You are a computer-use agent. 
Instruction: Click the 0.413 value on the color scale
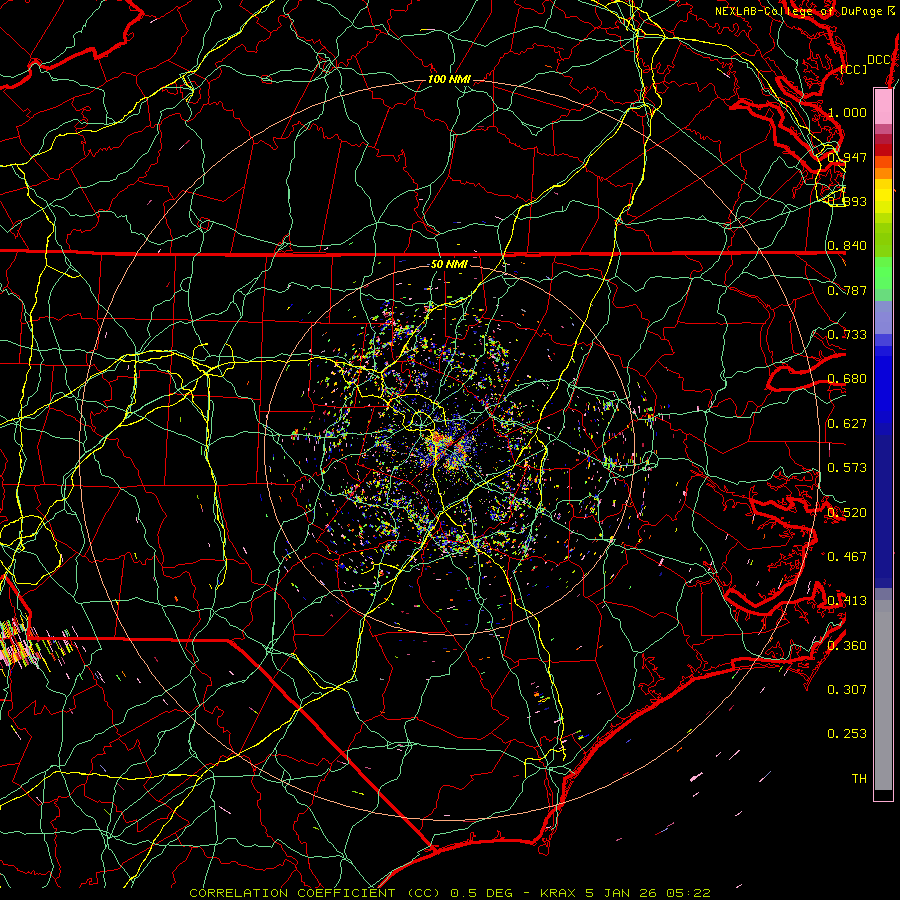(847, 601)
